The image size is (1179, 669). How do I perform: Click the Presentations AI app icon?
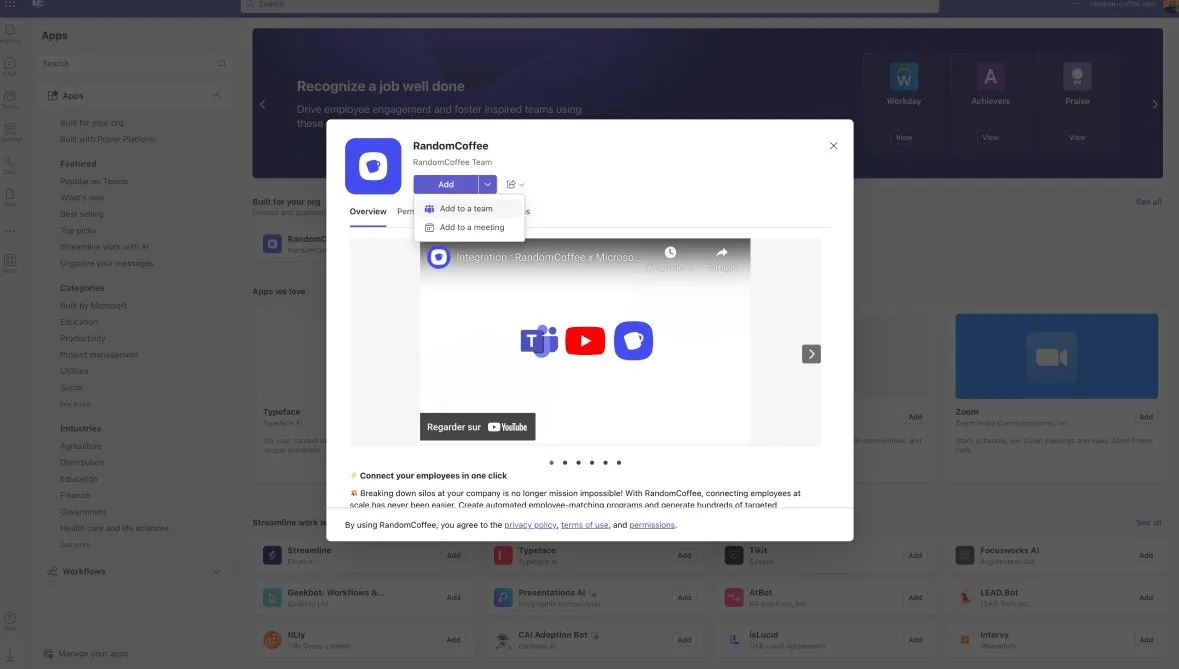(x=503, y=598)
